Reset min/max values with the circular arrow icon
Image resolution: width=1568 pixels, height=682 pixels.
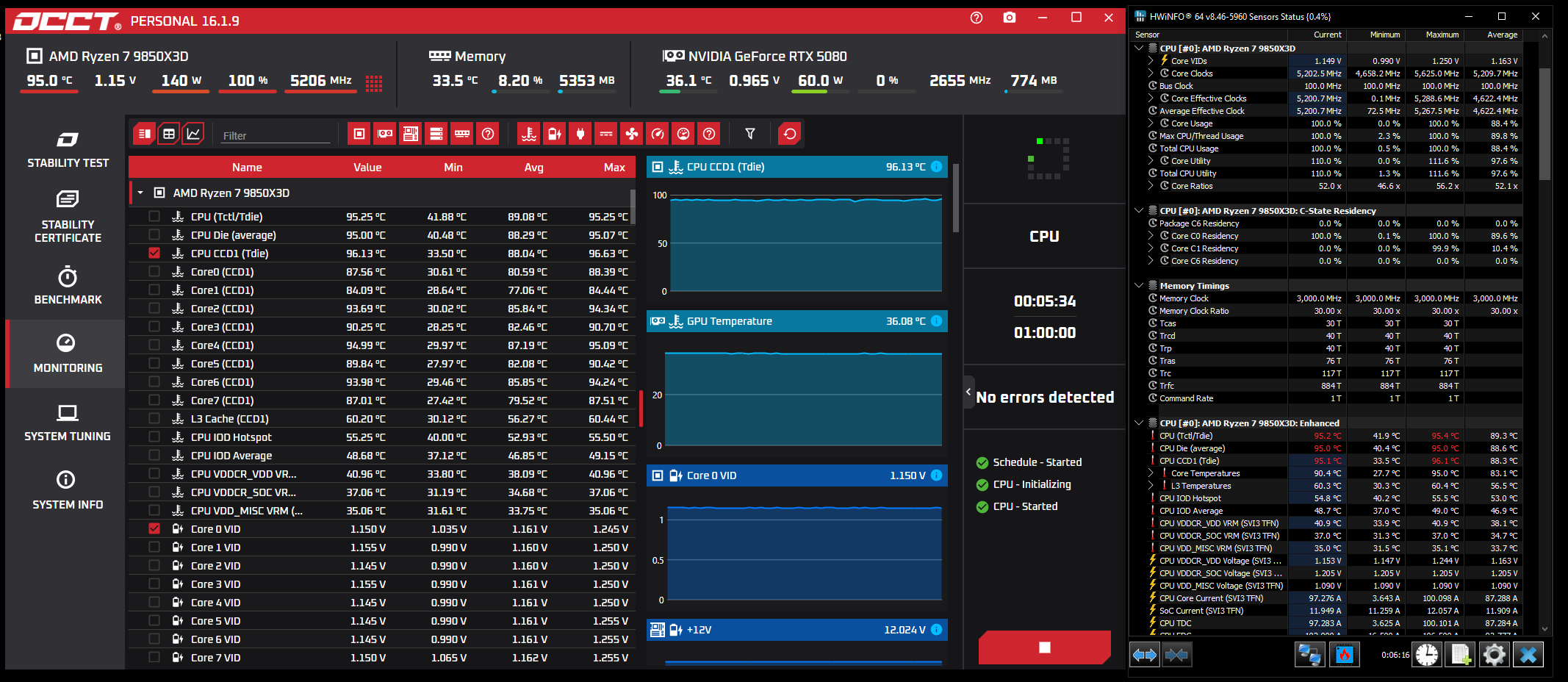click(790, 134)
